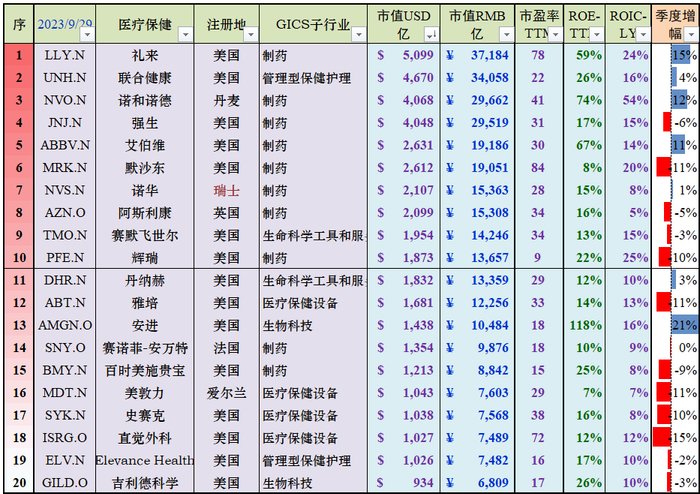Select 管理型保健护理 in the UNH.N row
Screen dimensions: 700x494
coord(313,78)
